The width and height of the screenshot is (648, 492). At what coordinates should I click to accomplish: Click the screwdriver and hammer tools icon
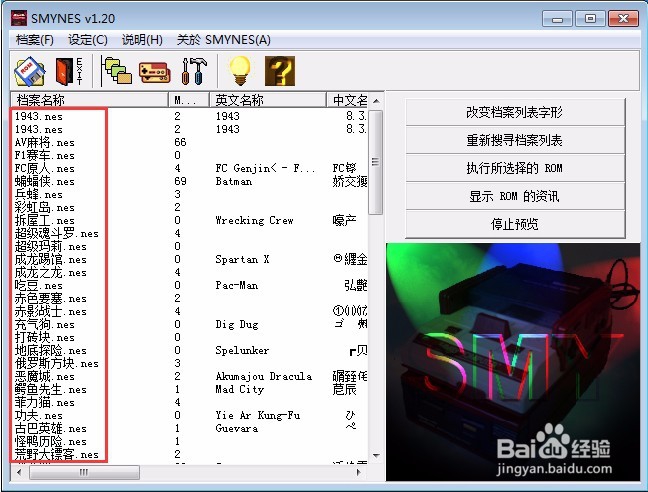(194, 71)
